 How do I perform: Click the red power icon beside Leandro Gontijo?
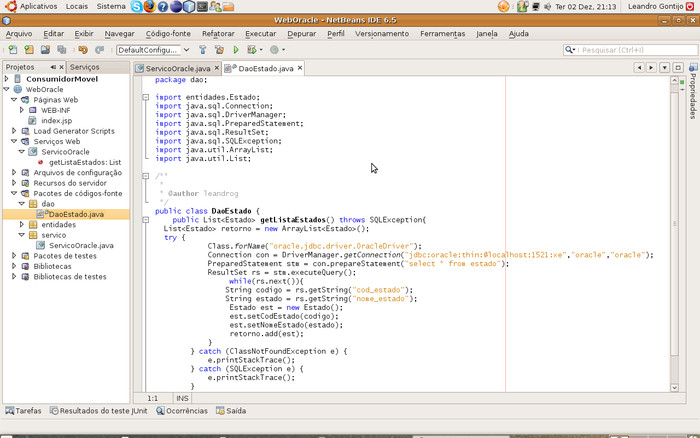click(x=690, y=6)
